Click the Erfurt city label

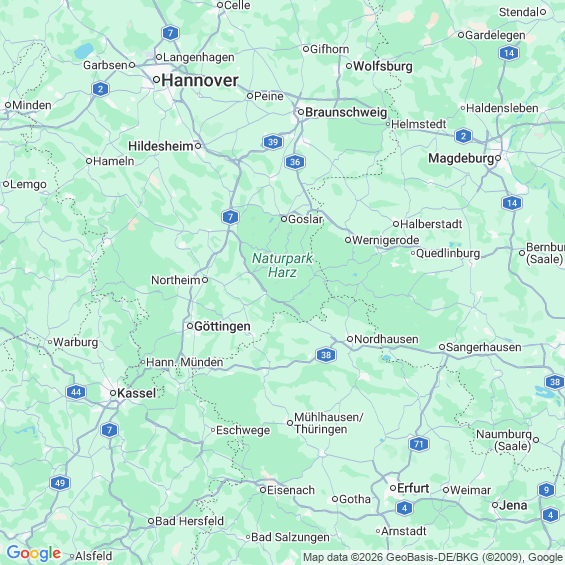413,488
